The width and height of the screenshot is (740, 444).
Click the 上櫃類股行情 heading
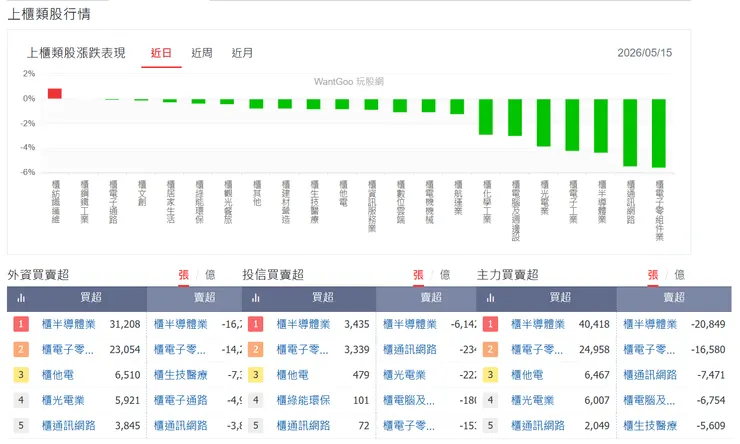pos(49,14)
